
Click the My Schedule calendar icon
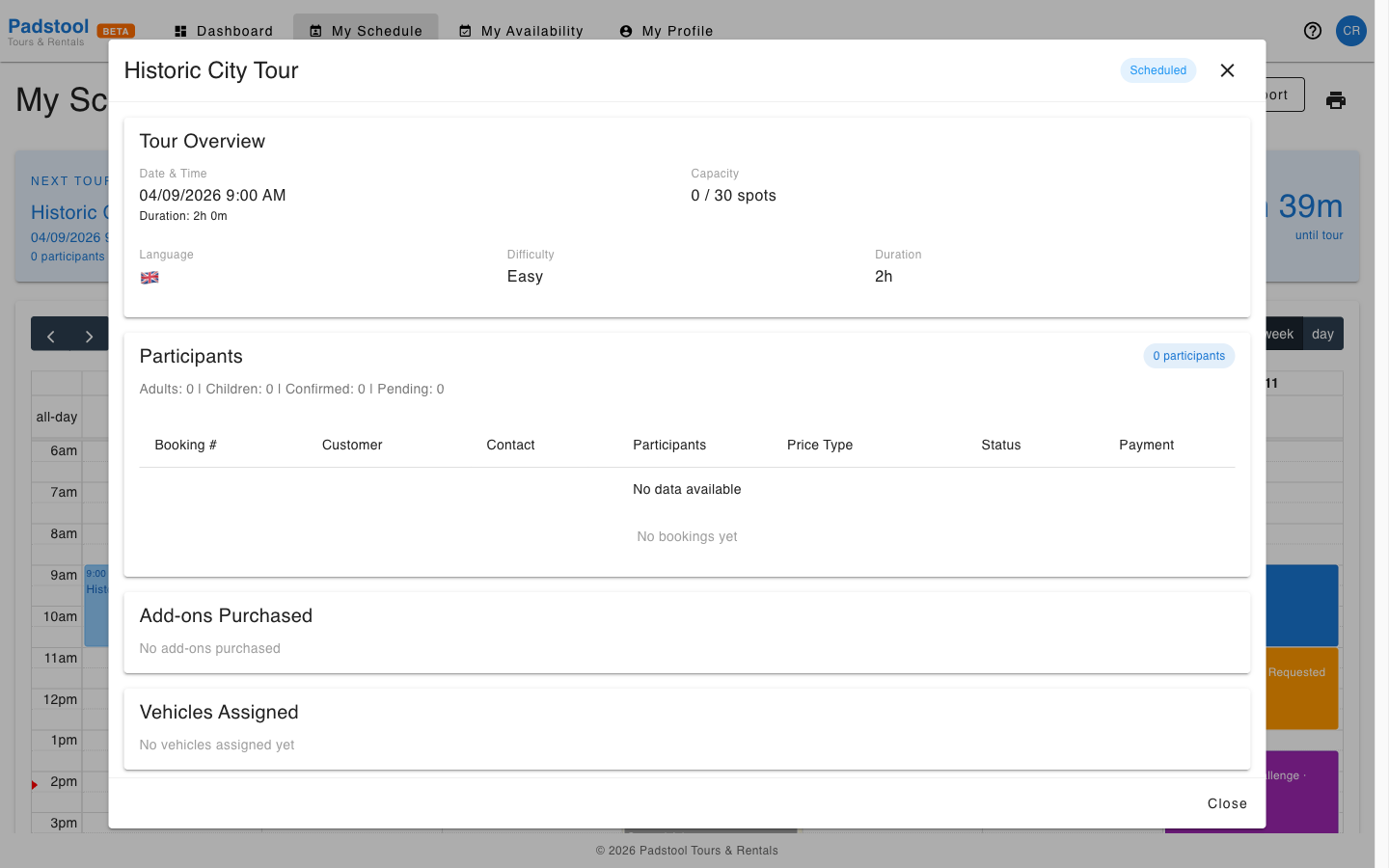coord(315,31)
